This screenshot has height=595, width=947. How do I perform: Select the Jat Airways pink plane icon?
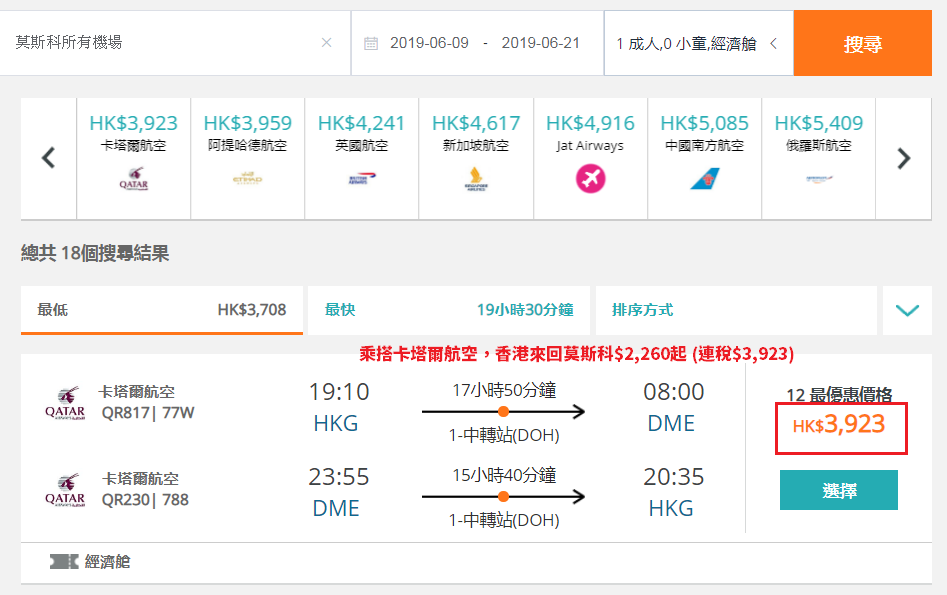coord(590,179)
